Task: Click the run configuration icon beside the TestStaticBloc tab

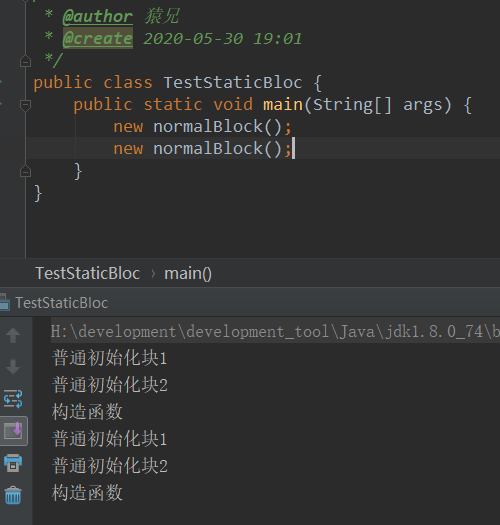Action: [x=4, y=302]
